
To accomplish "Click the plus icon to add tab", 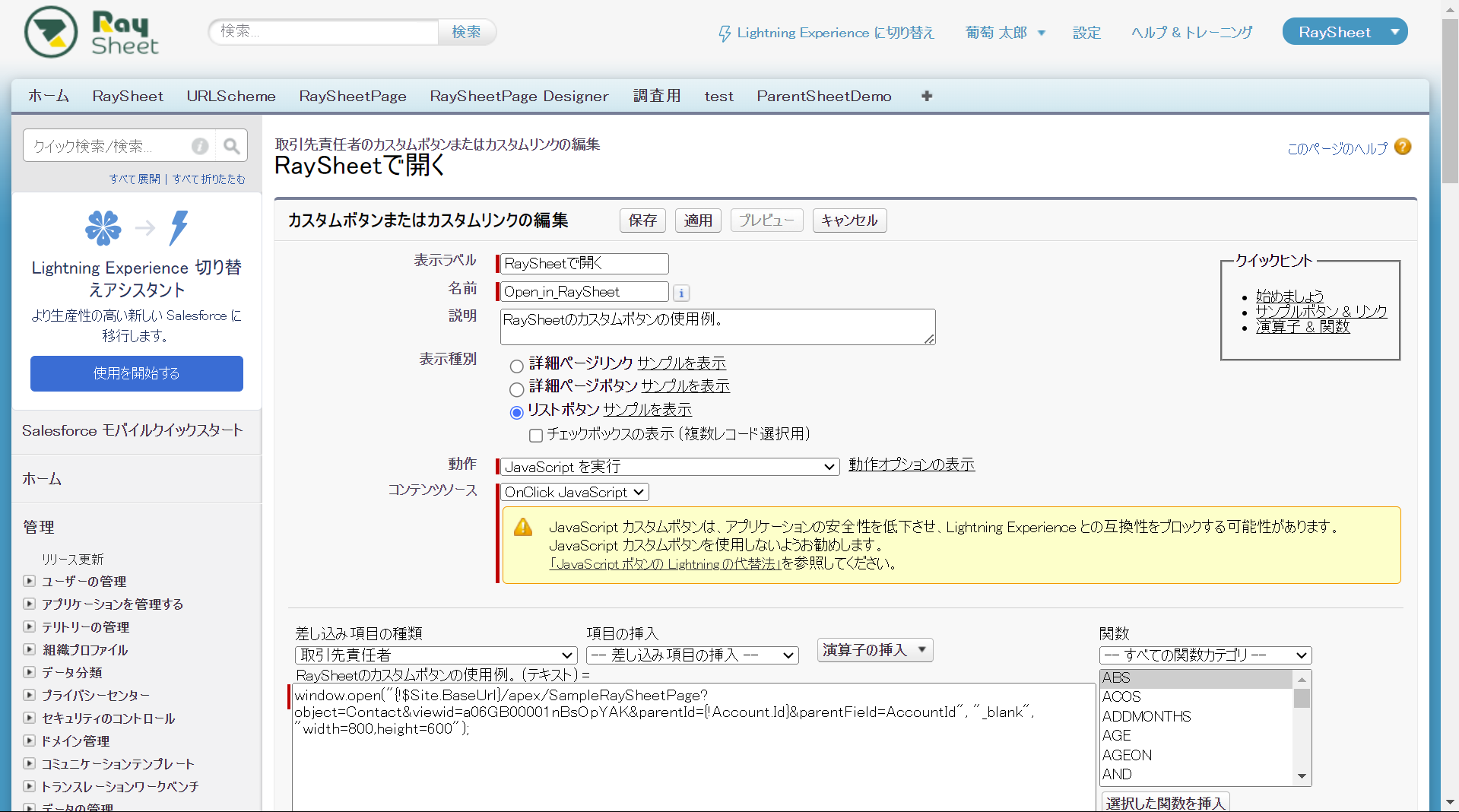I will tap(926, 96).
